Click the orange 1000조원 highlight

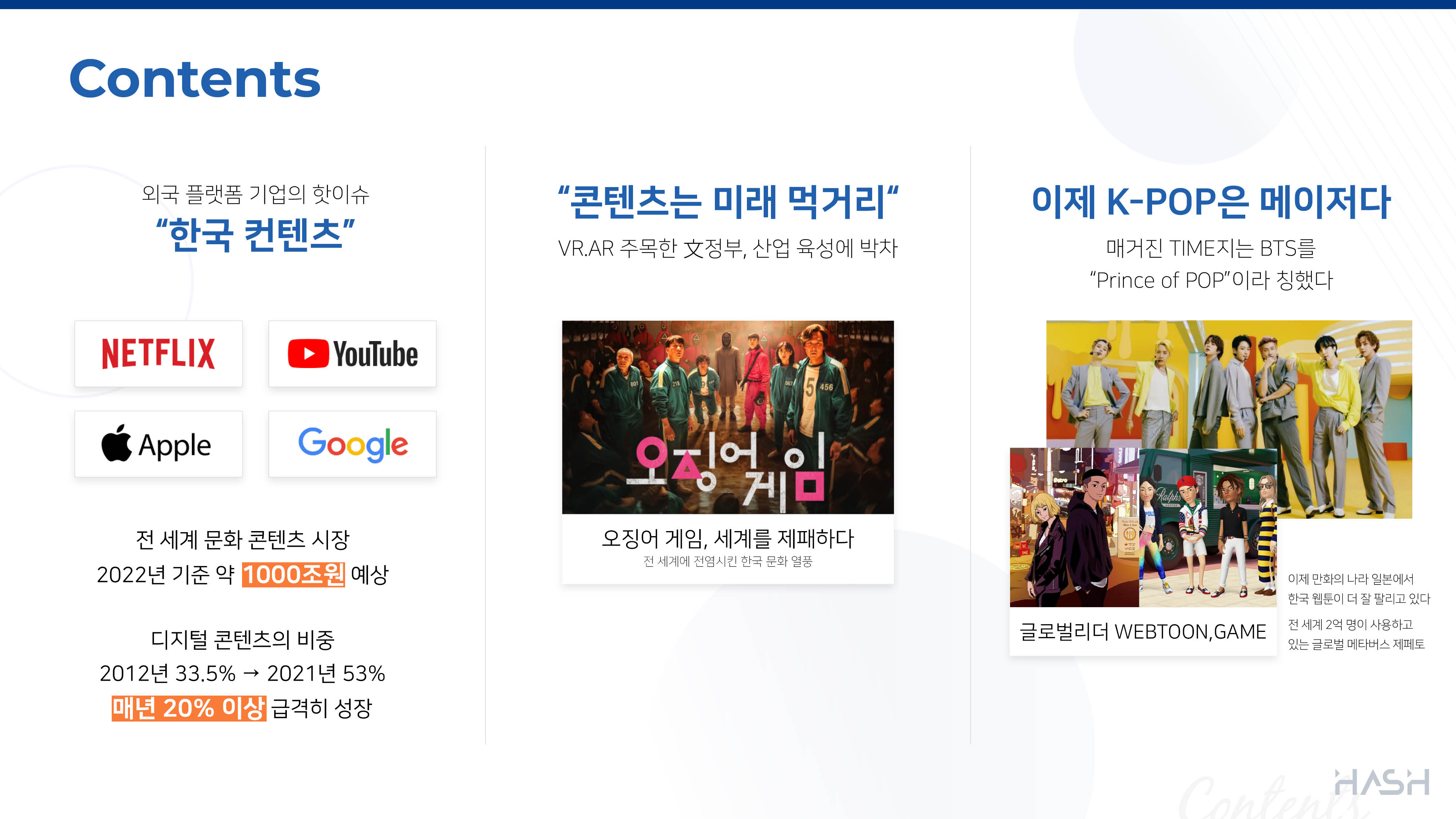(293, 575)
